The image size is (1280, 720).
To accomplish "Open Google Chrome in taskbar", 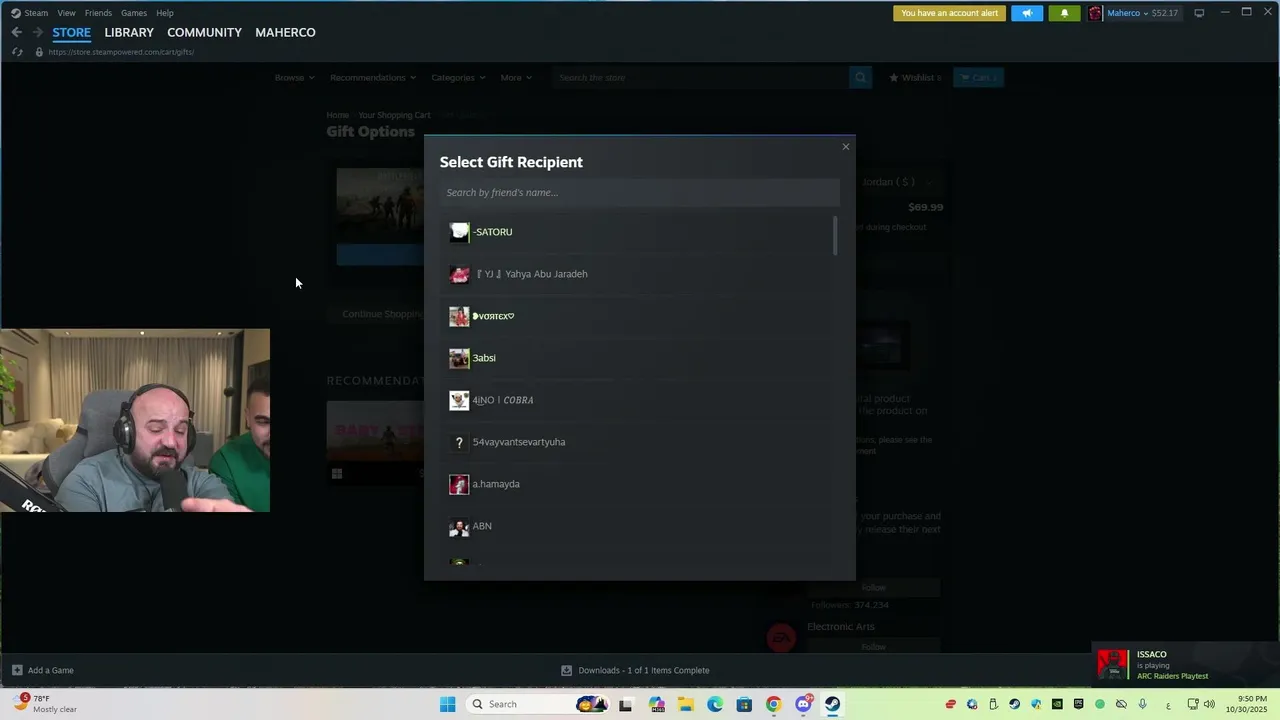I will pyautogui.click(x=773, y=704).
